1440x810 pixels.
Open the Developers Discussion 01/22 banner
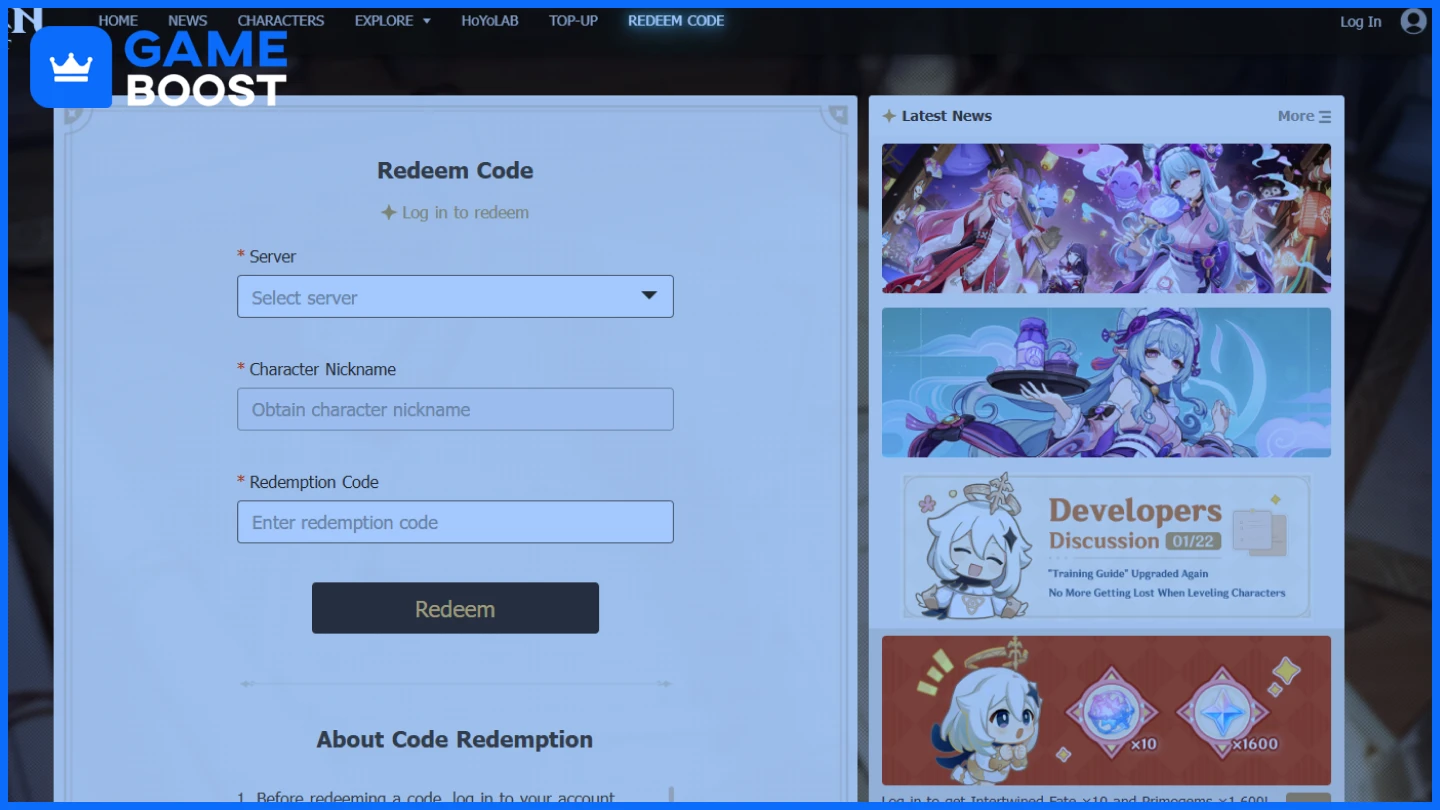[1106, 546]
